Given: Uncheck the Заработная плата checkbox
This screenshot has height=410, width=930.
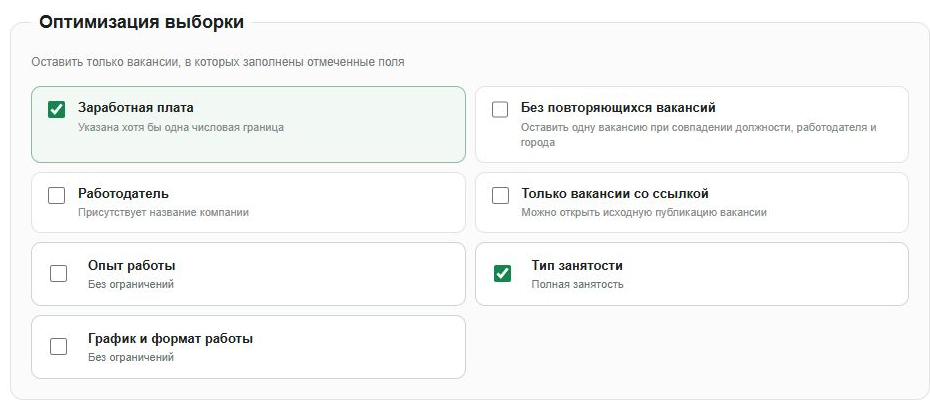Looking at the screenshot, I should tap(56, 110).
